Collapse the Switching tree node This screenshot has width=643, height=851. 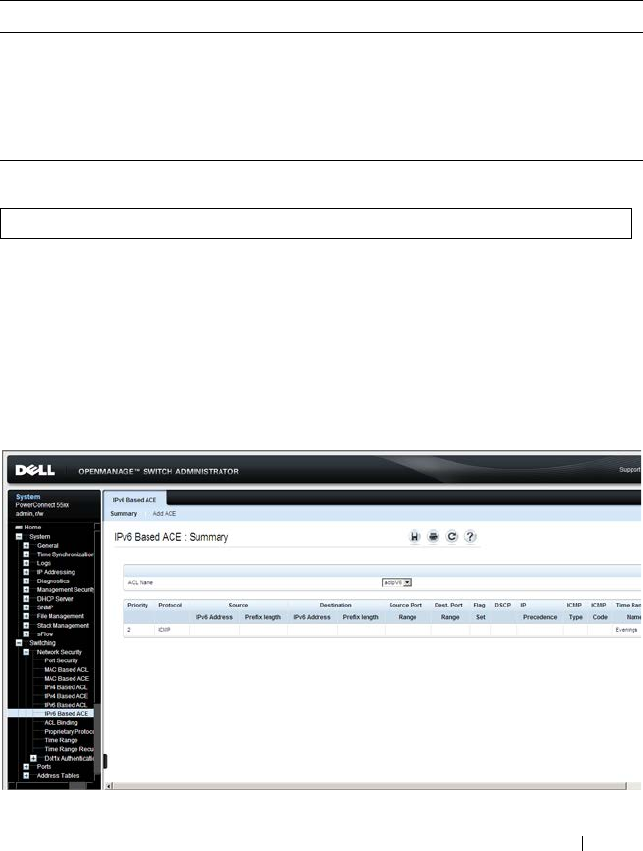19,643
